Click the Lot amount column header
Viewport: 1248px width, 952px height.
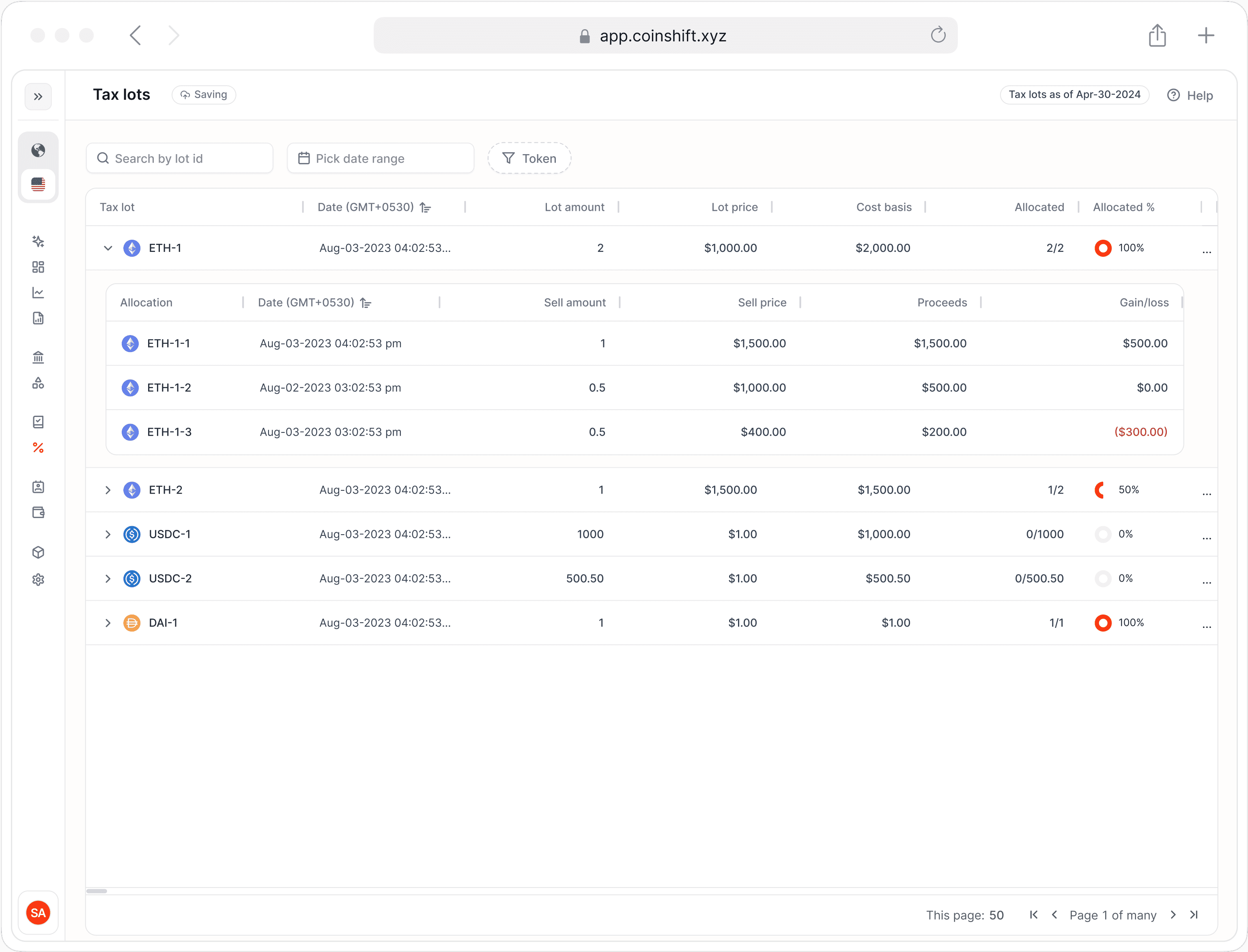[574, 207]
